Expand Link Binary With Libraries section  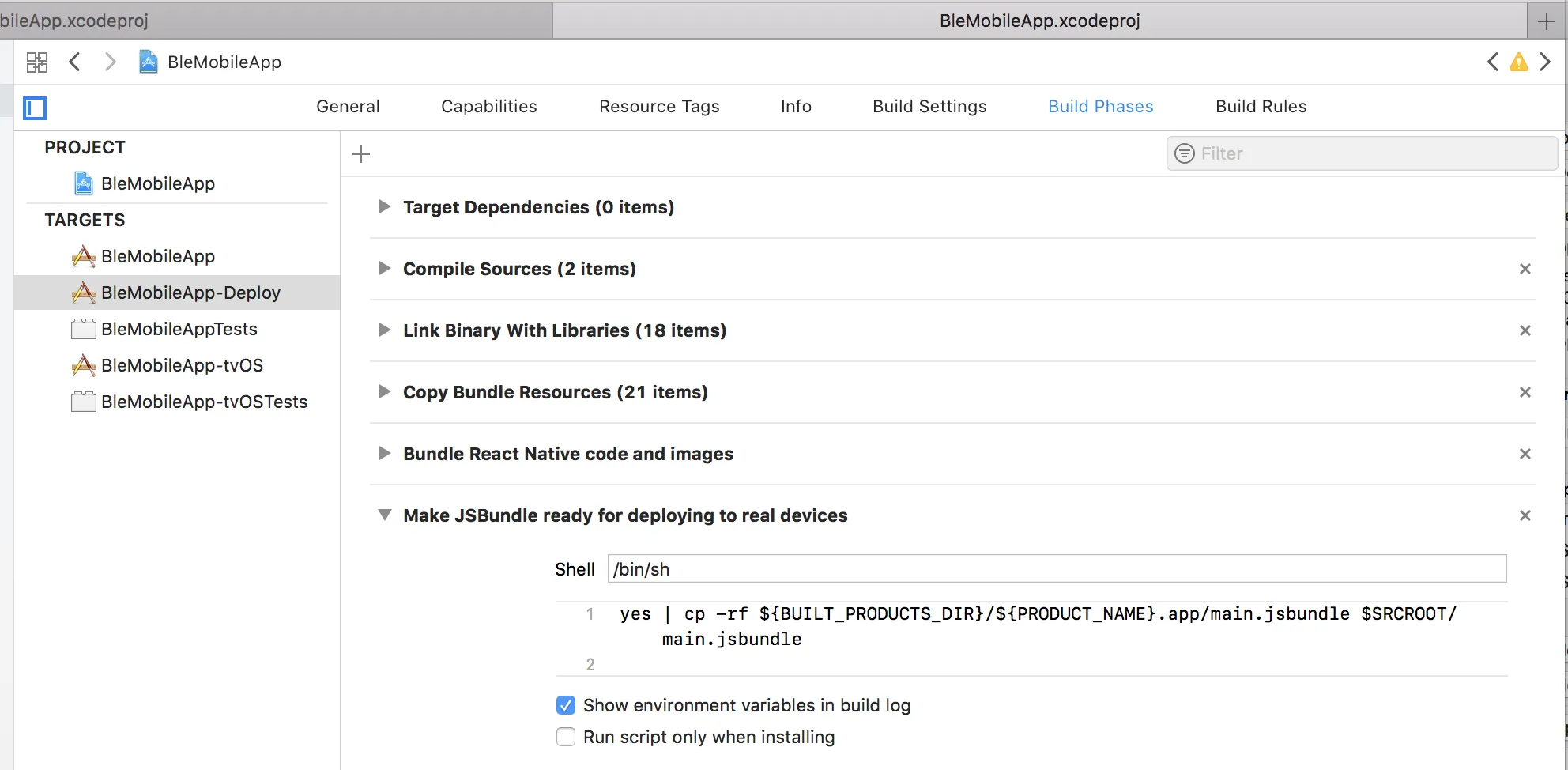tap(385, 330)
